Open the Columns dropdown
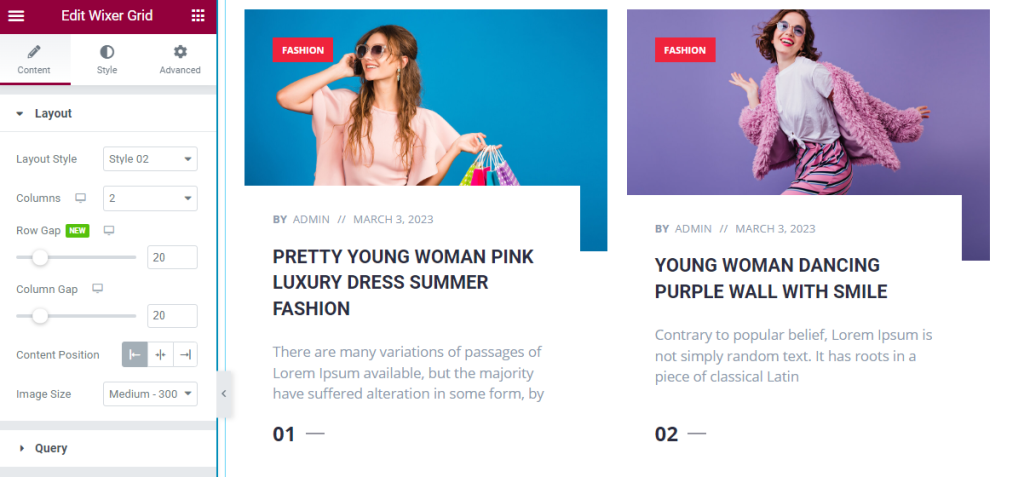Screen dimensions: 1024x477 coord(150,198)
